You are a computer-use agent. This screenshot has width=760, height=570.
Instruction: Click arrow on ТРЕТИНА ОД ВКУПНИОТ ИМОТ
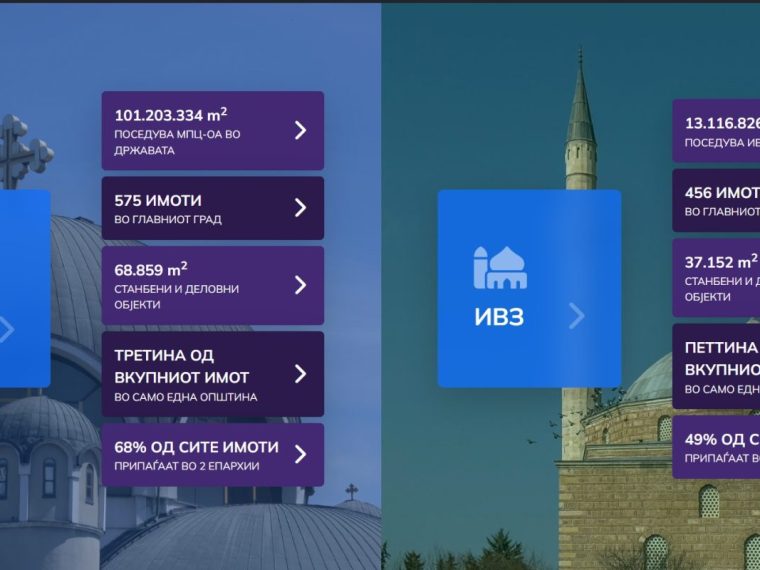coord(301,374)
